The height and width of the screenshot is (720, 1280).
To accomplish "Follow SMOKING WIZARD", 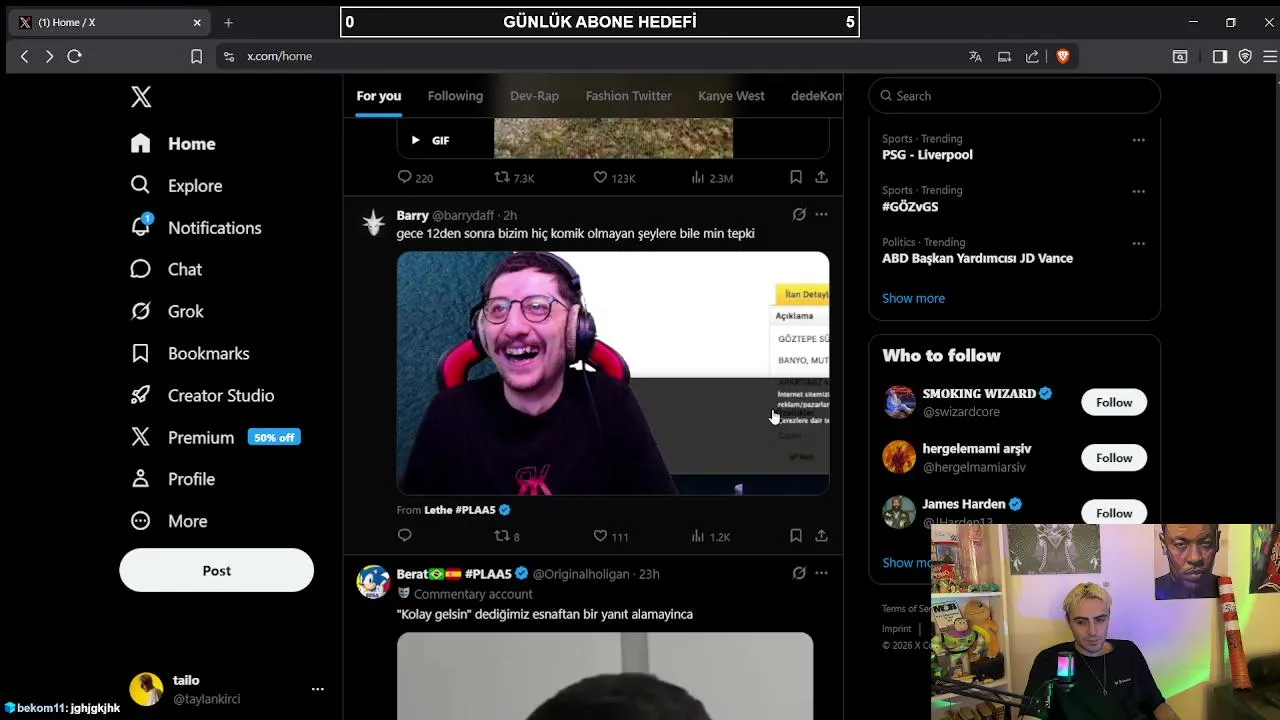I will (1114, 402).
